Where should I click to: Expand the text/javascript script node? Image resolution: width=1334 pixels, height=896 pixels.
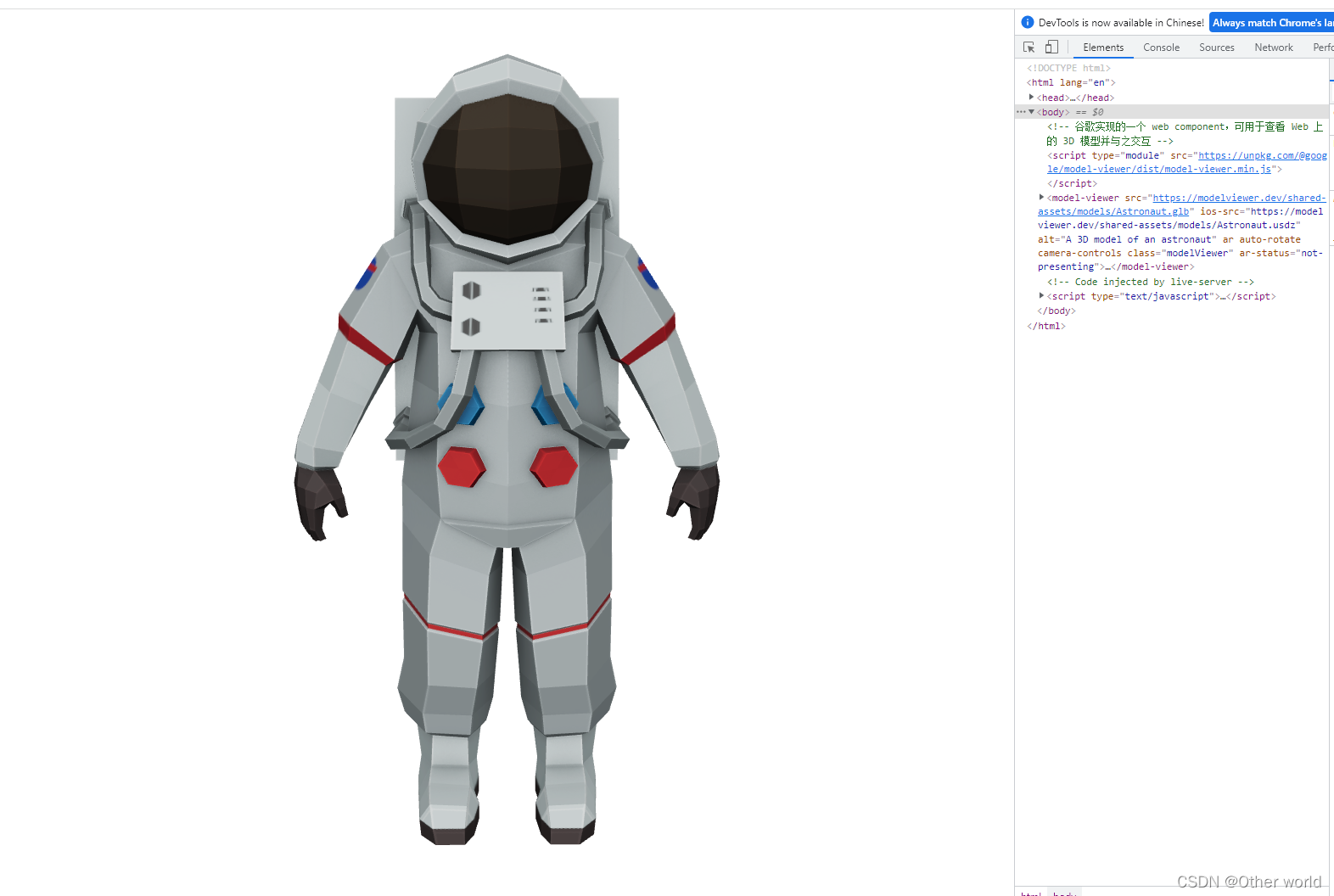(1041, 296)
